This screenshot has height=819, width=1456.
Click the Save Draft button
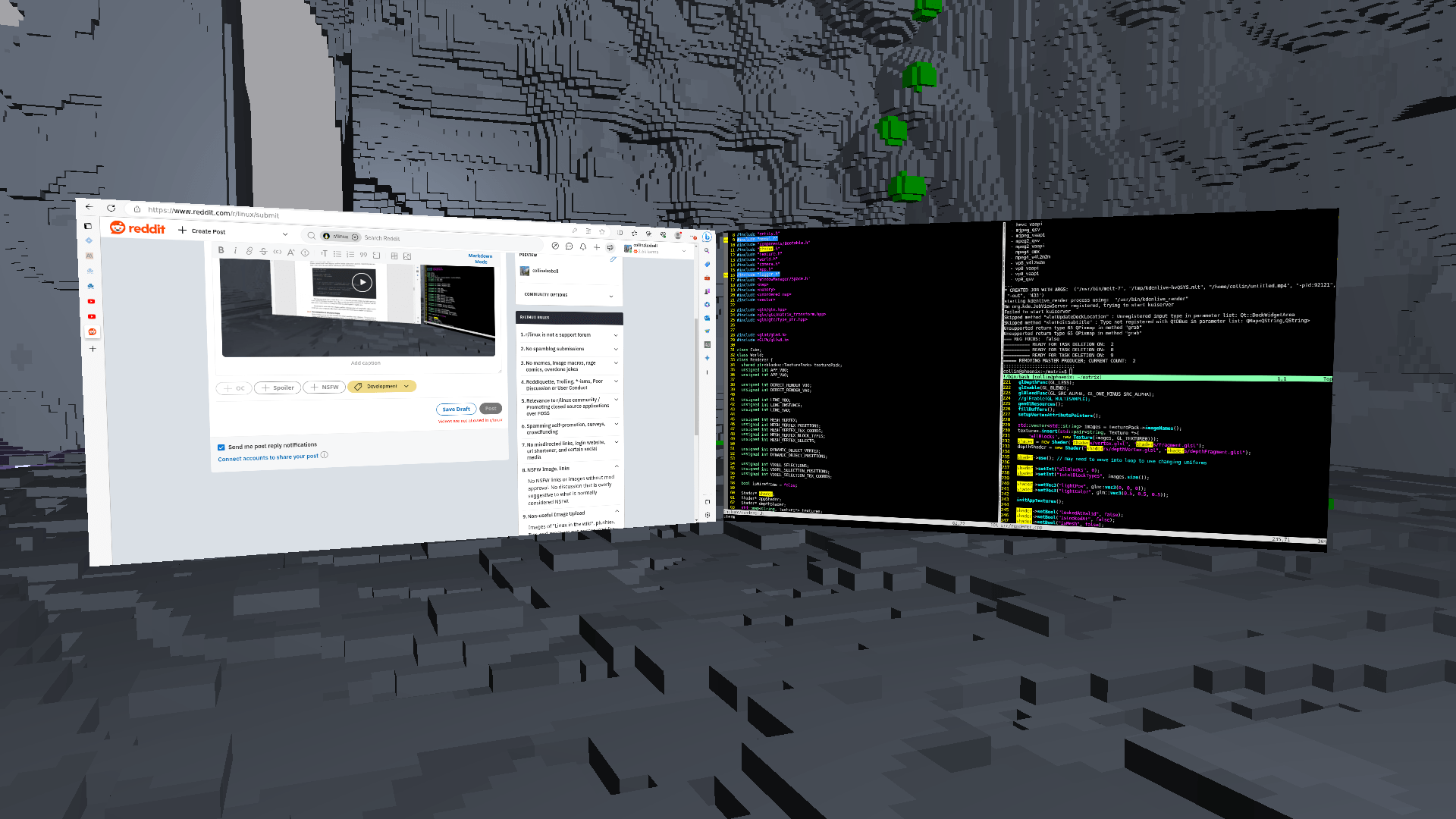456,409
